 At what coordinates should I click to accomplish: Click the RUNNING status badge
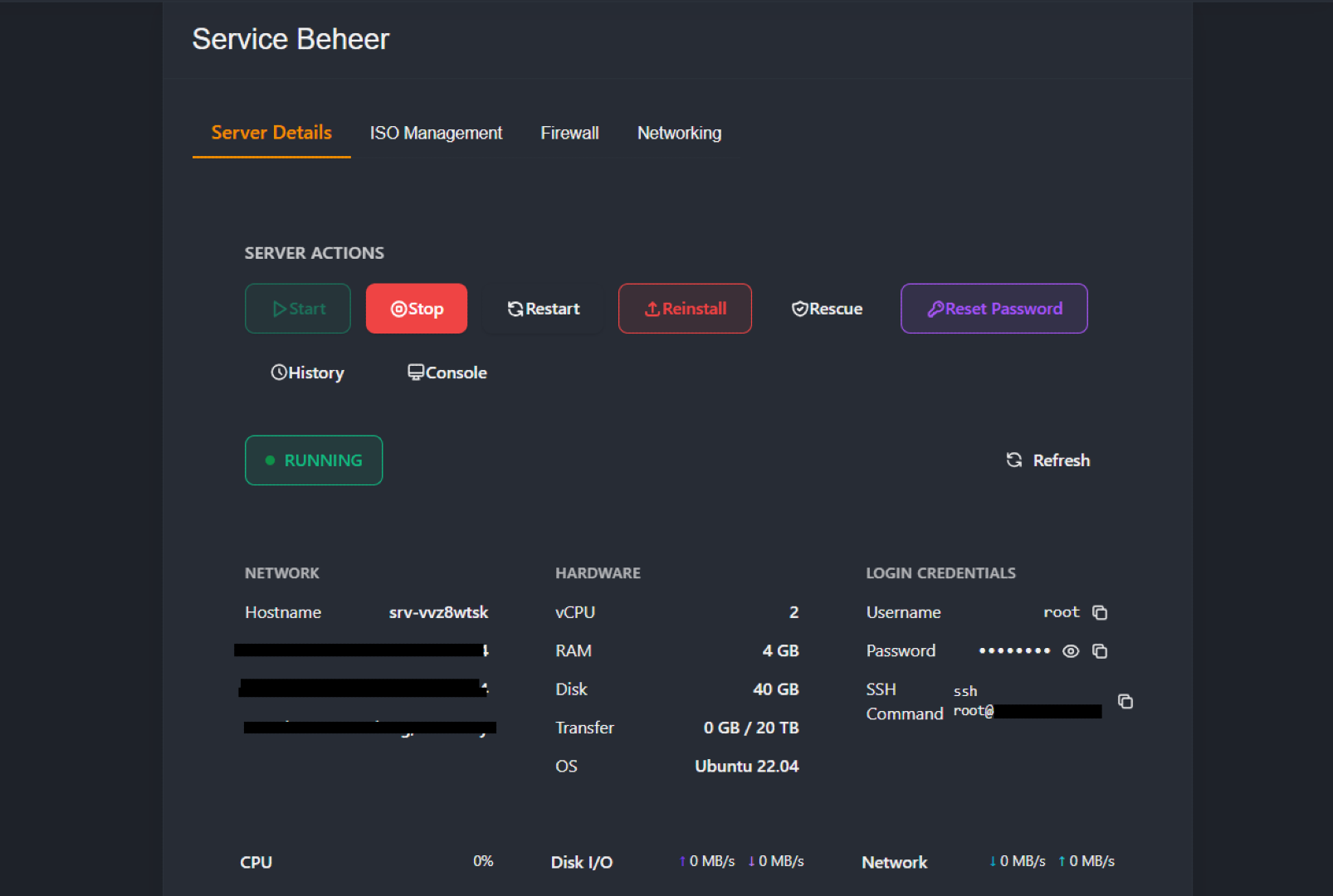314,460
